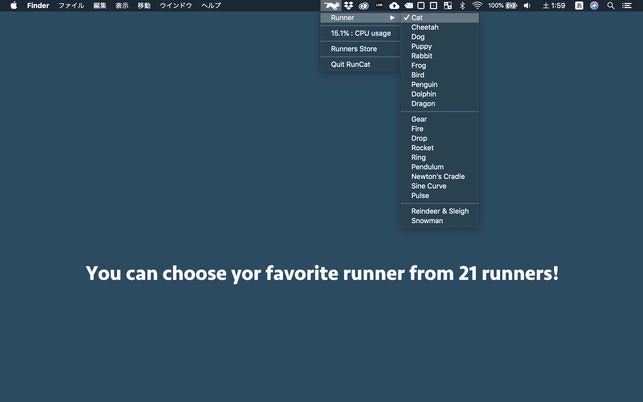Select the Fire runner
643x402 pixels.
440,128
